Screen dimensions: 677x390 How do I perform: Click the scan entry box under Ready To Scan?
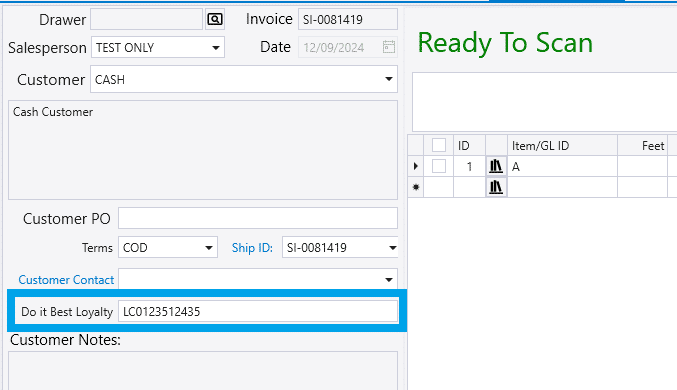tap(544, 102)
